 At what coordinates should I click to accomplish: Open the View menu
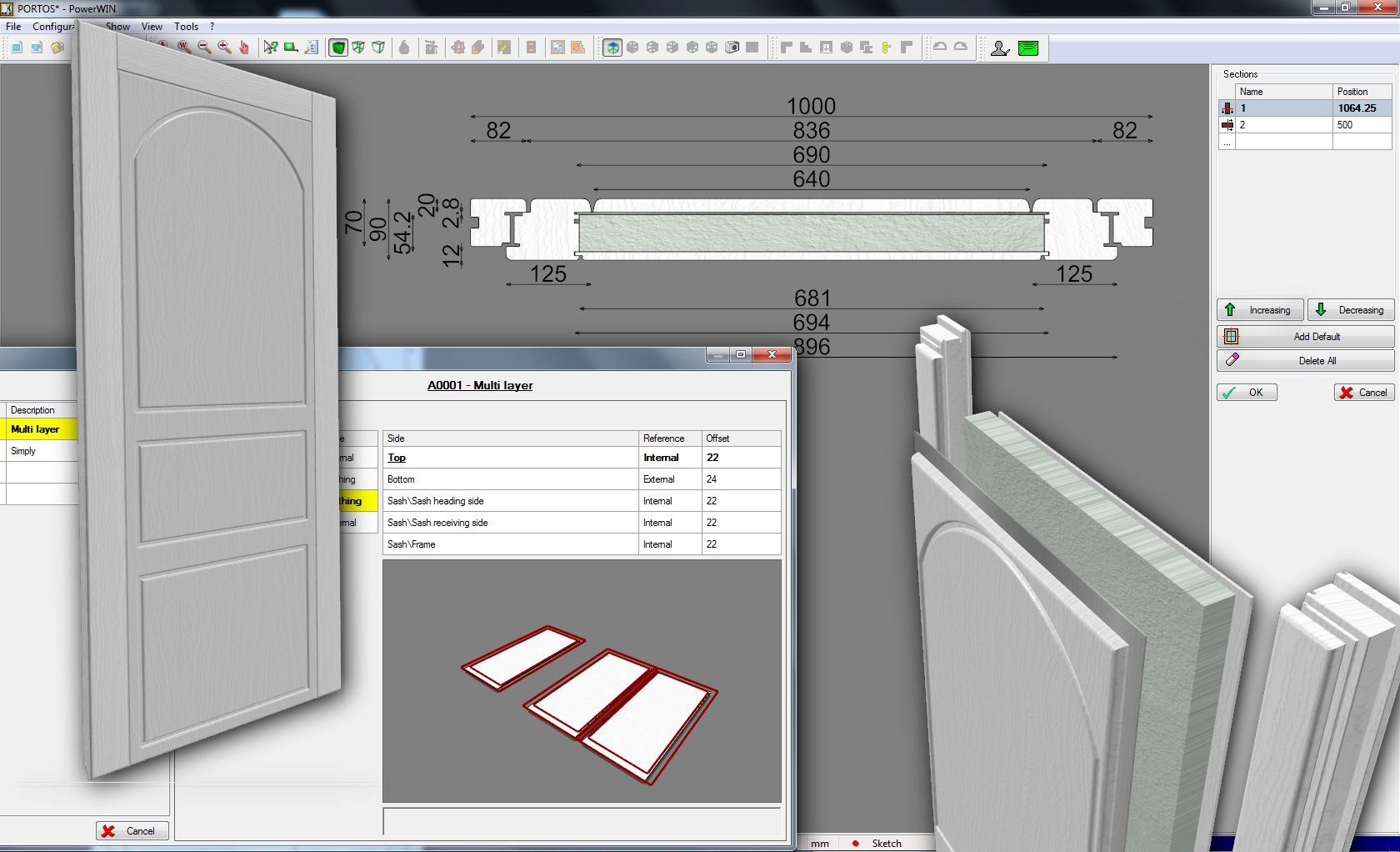[x=152, y=27]
